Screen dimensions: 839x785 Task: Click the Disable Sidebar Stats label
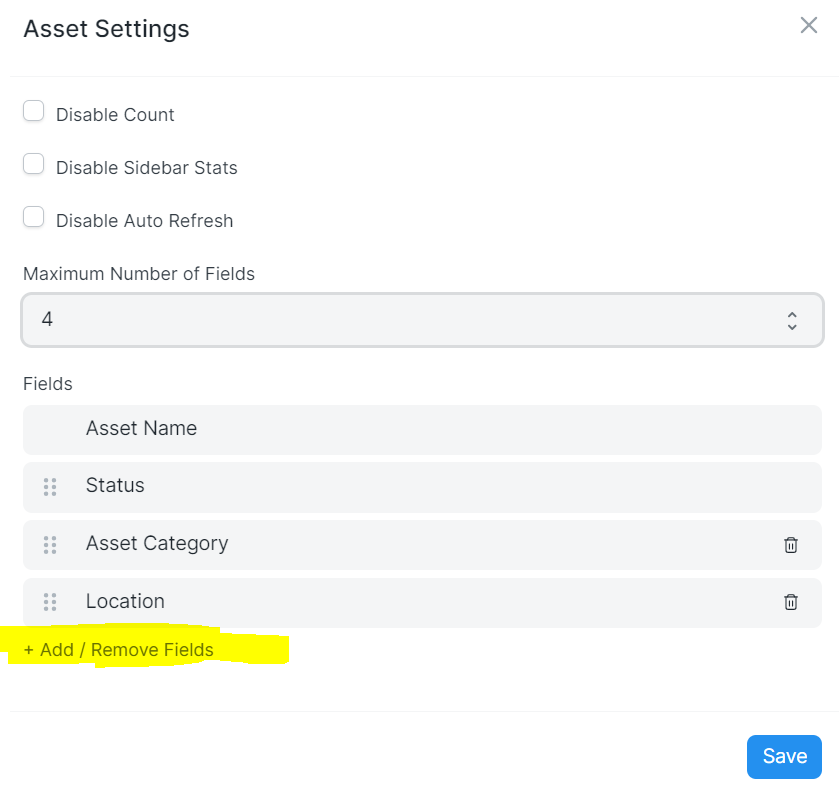coord(147,167)
